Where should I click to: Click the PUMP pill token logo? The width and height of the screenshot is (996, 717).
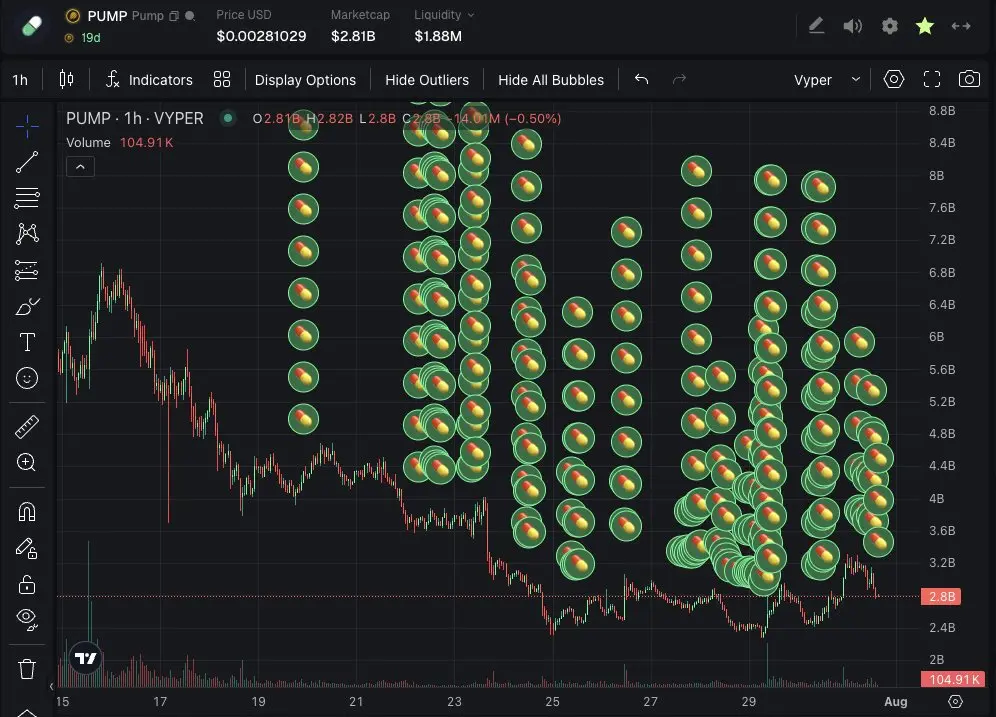point(31,26)
